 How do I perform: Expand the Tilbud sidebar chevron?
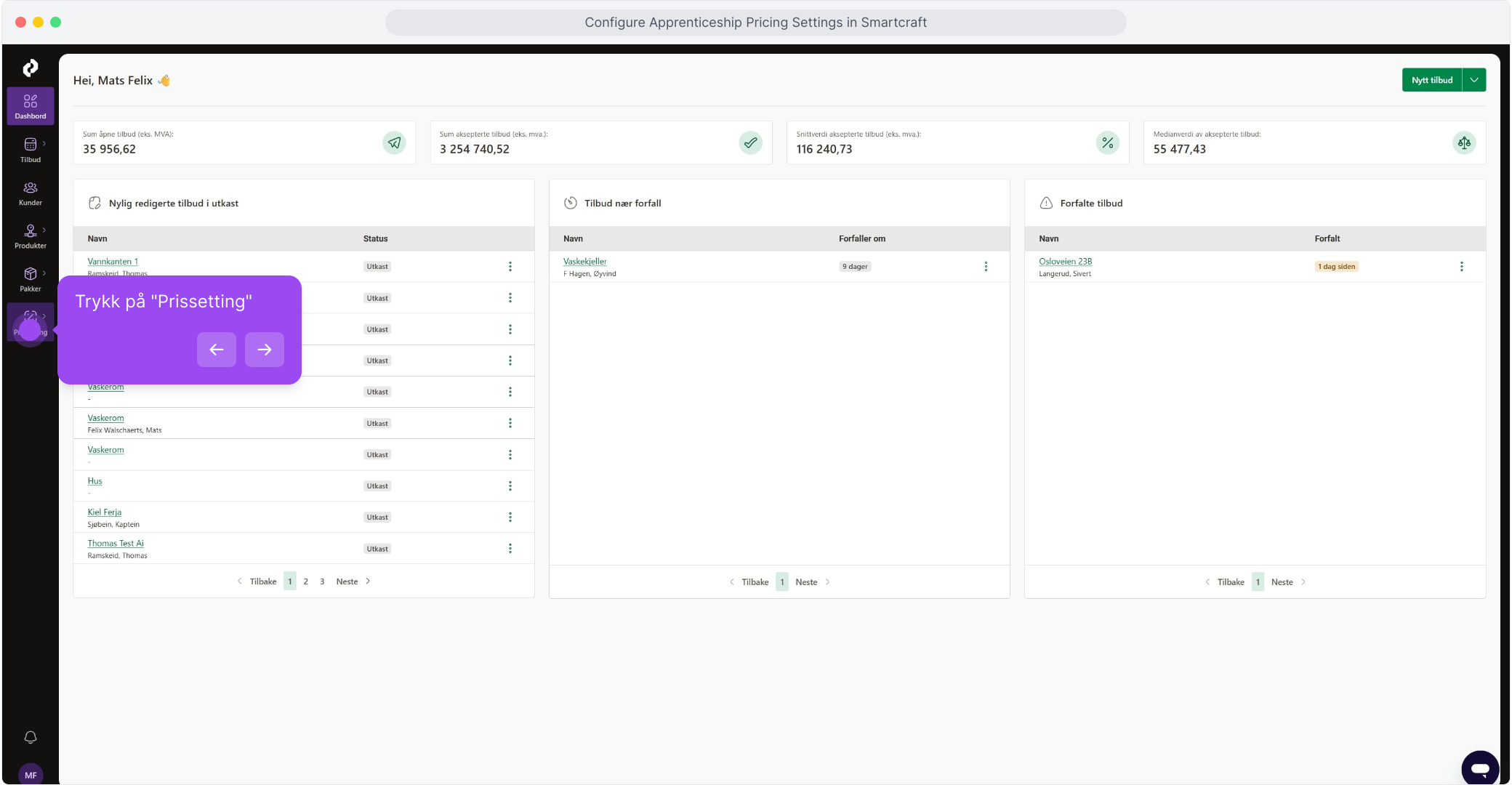(x=44, y=143)
